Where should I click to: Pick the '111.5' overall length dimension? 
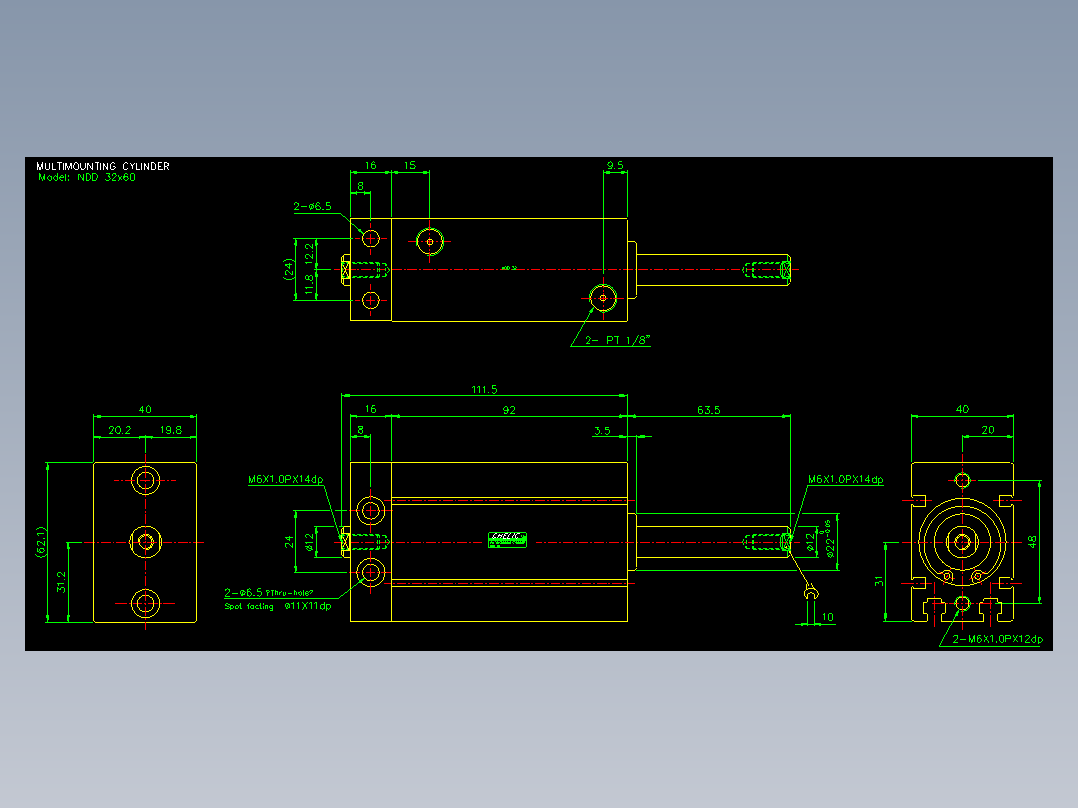coord(484,389)
